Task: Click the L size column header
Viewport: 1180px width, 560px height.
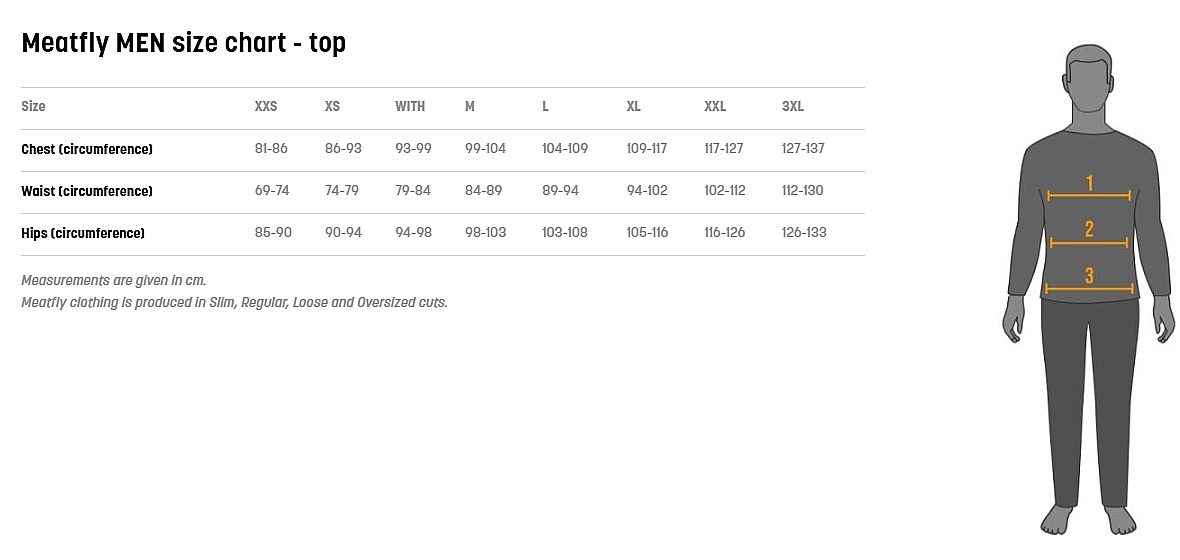Action: [545, 107]
